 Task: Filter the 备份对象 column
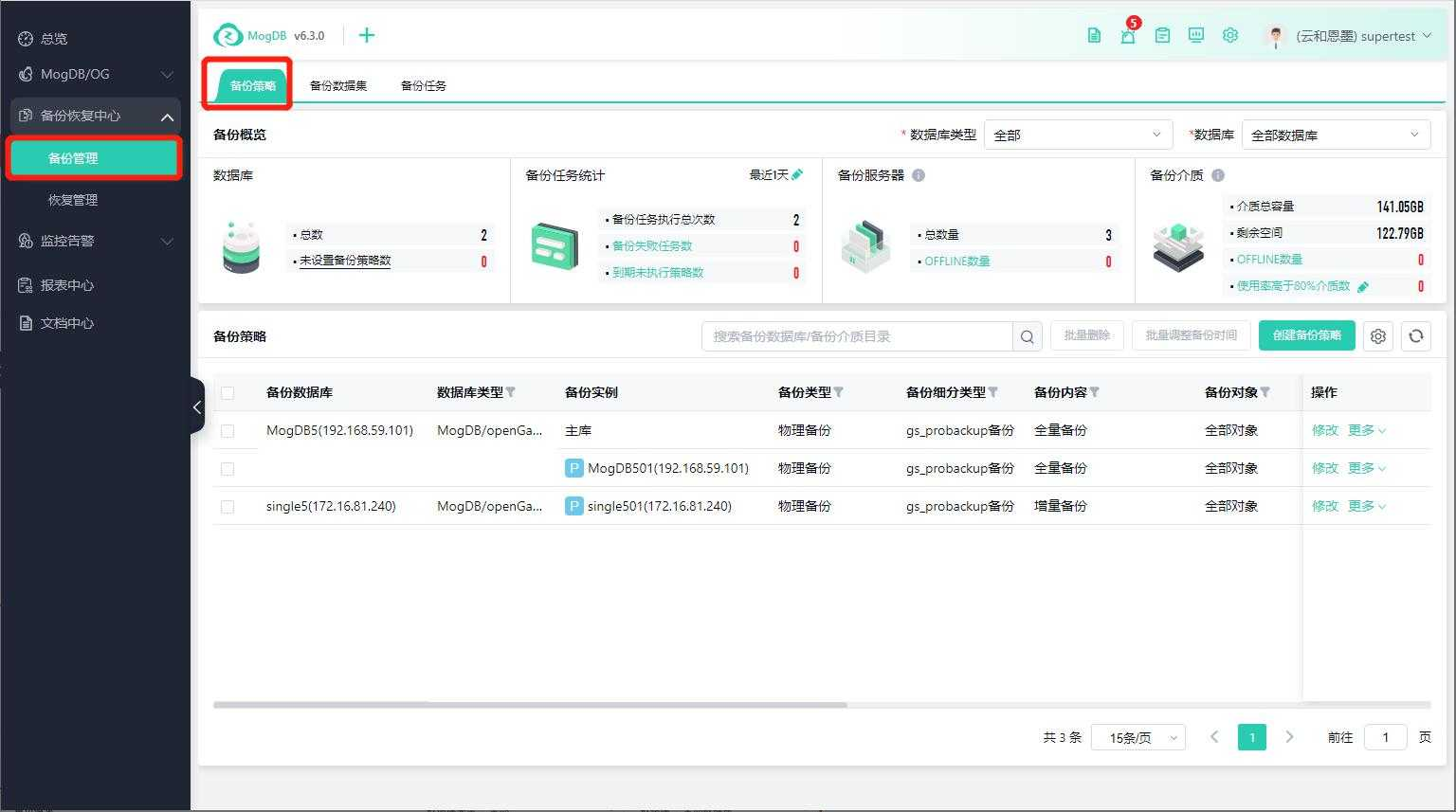tap(1265, 392)
